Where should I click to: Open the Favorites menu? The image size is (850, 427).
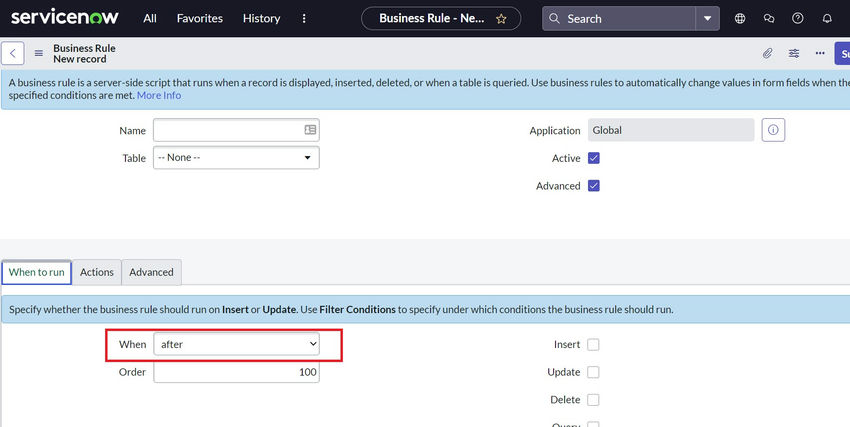tap(200, 18)
